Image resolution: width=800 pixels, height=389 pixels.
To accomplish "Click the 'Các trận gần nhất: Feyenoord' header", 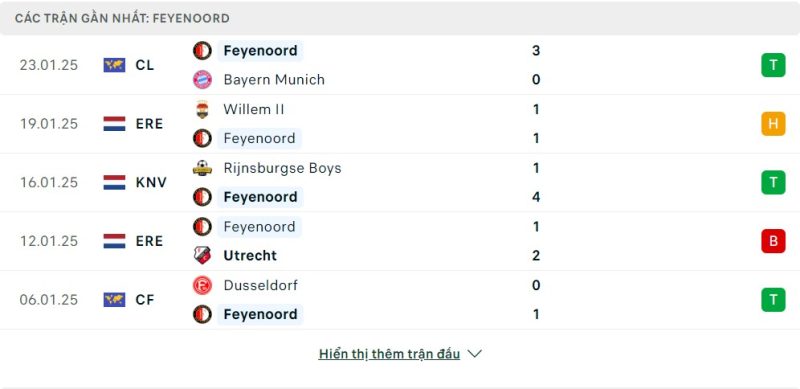I will pos(122,18).
